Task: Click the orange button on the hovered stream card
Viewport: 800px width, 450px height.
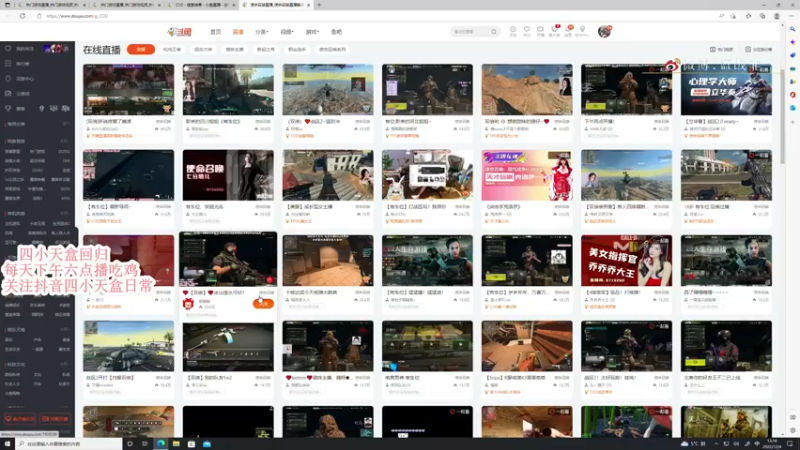Action: click(263, 304)
